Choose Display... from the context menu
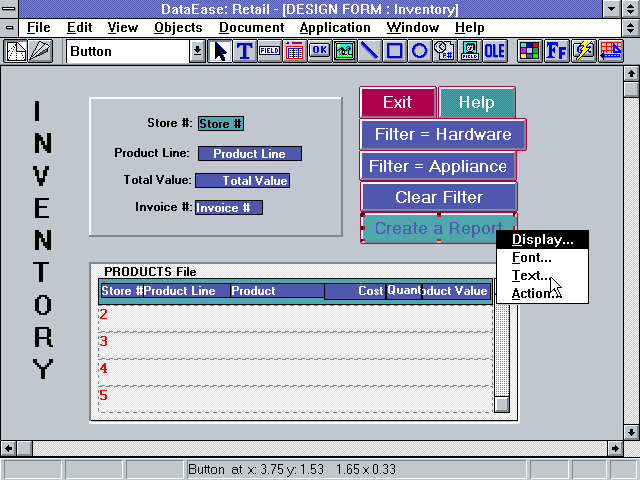The width and height of the screenshot is (640, 480). [x=542, y=240]
